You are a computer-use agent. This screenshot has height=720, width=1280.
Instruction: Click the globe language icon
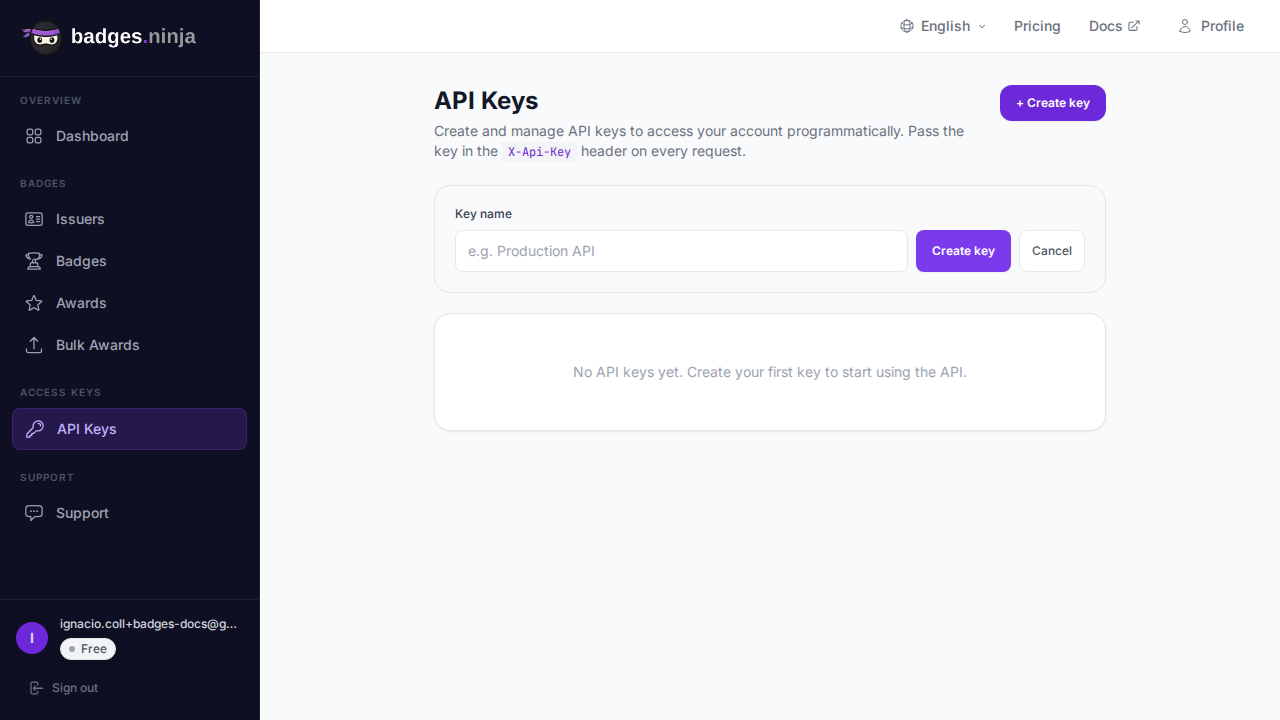(907, 26)
